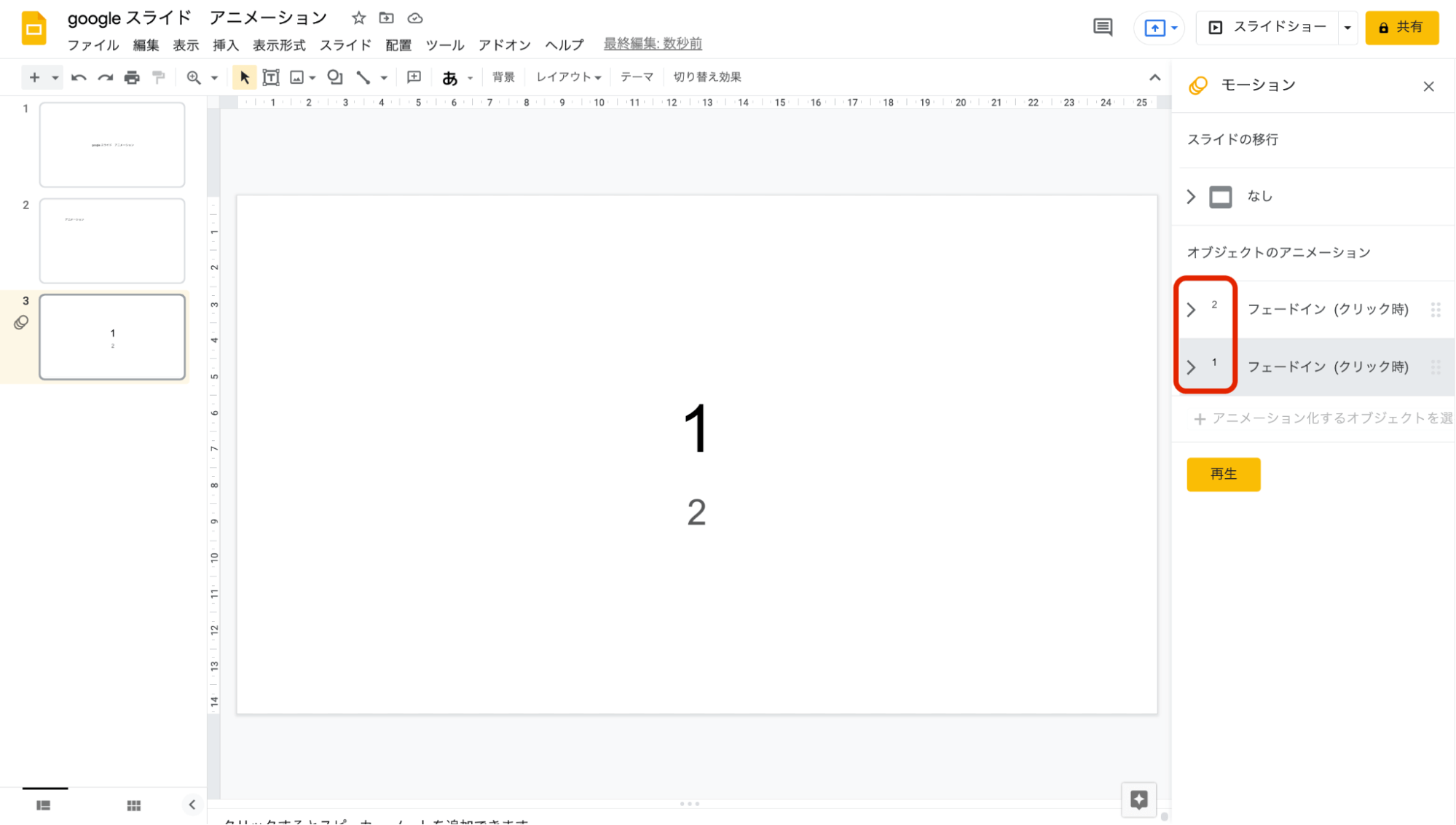
Task: Open the ファイル menu
Action: pyautogui.click(x=93, y=45)
